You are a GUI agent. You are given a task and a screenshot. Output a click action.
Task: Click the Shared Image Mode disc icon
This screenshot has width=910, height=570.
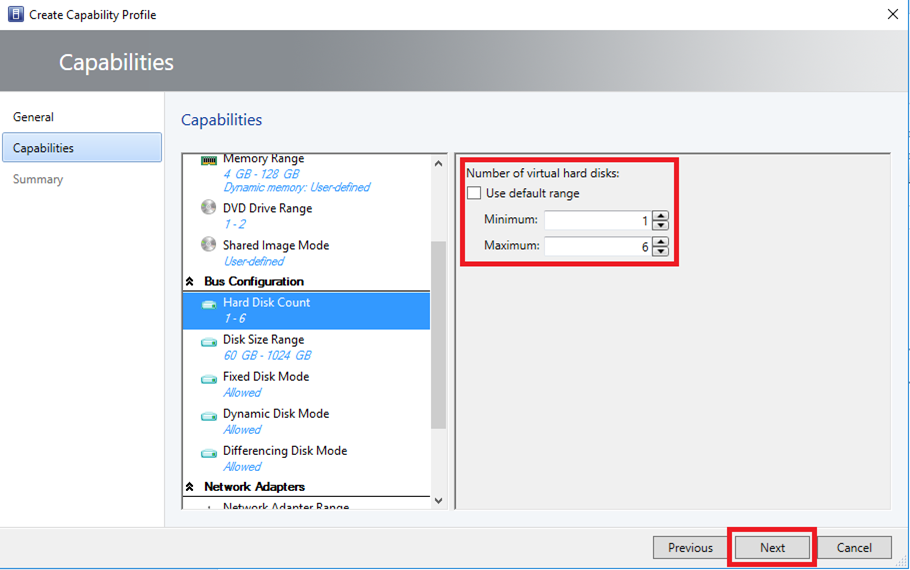[x=208, y=244]
